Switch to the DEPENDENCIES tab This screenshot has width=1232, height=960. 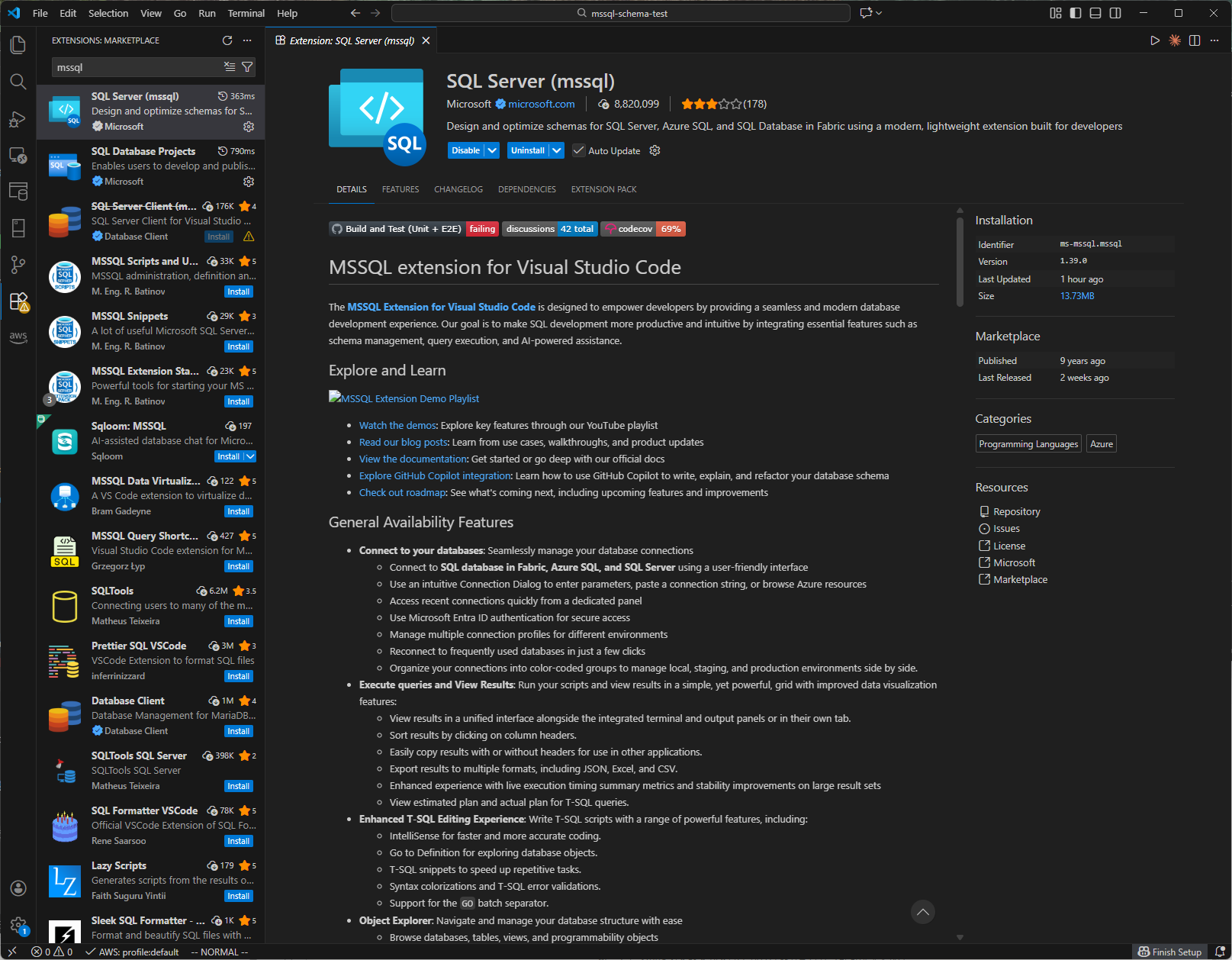[527, 189]
